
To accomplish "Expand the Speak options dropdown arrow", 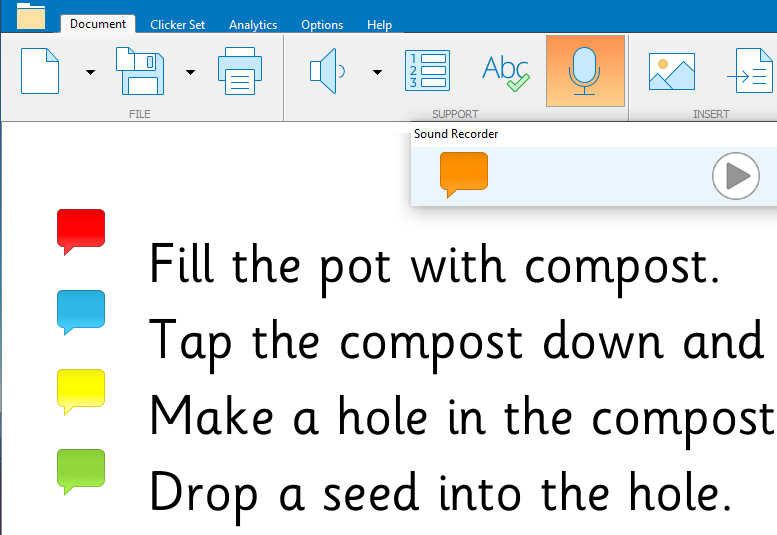I will click(x=377, y=72).
